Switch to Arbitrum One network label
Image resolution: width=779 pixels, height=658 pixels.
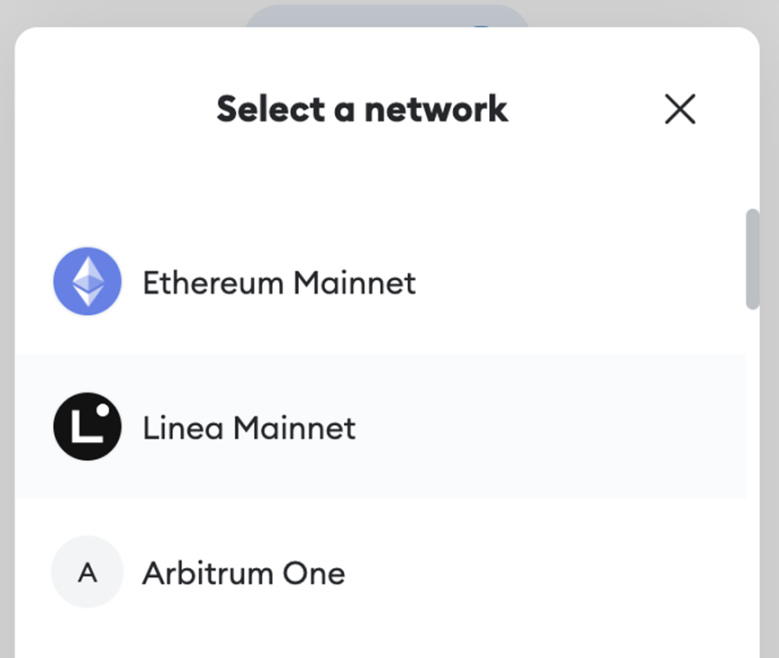243,573
